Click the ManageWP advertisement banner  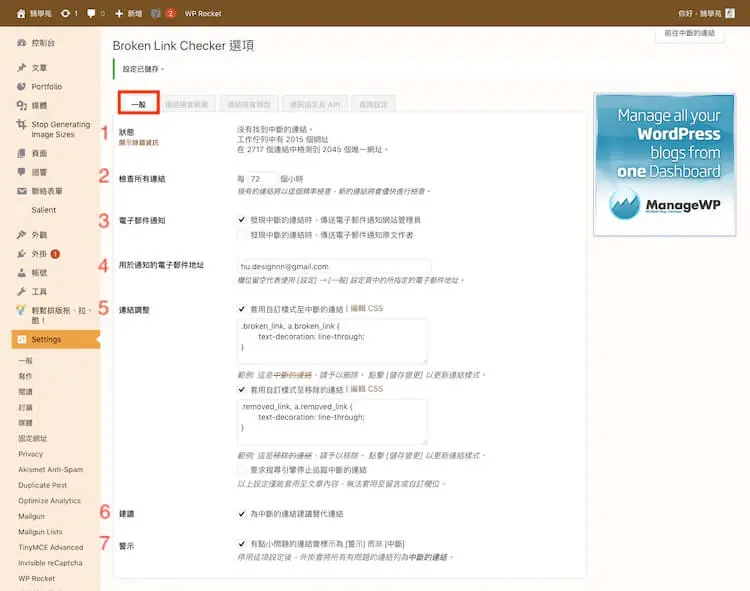point(664,164)
